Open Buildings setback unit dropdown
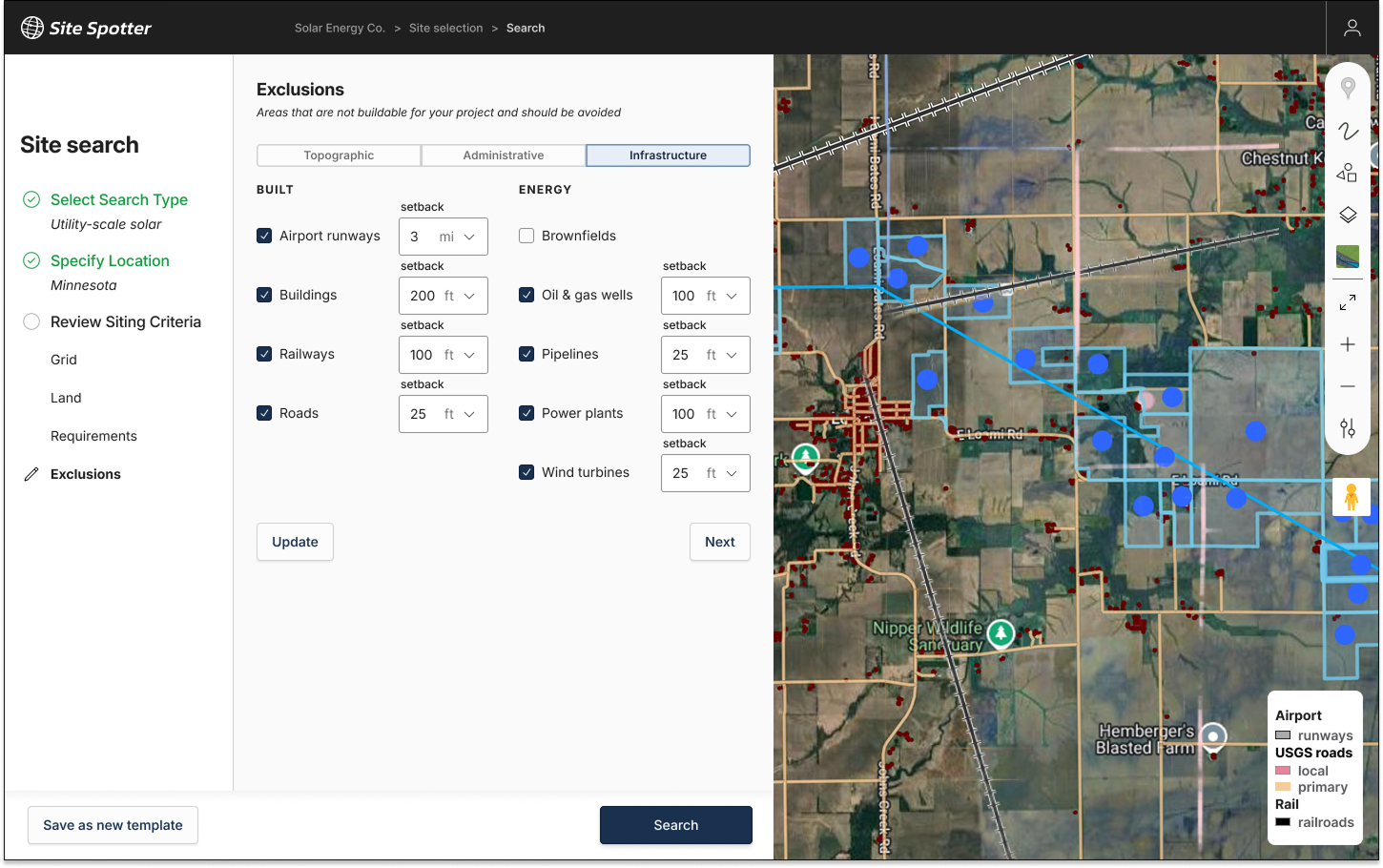1383x868 pixels. 460,296
